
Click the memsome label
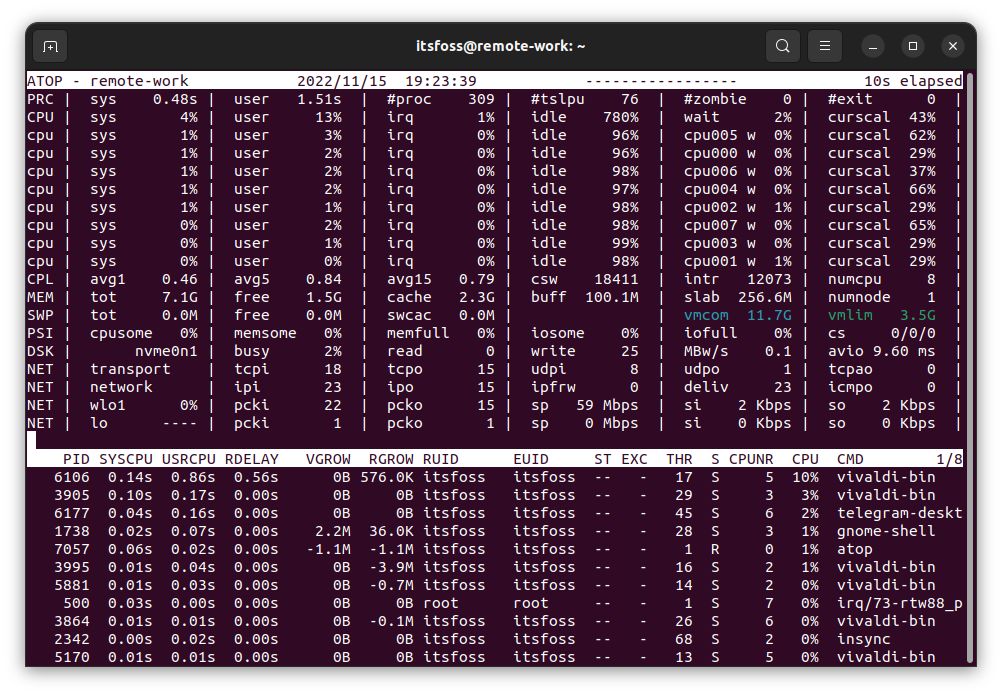[265, 333]
